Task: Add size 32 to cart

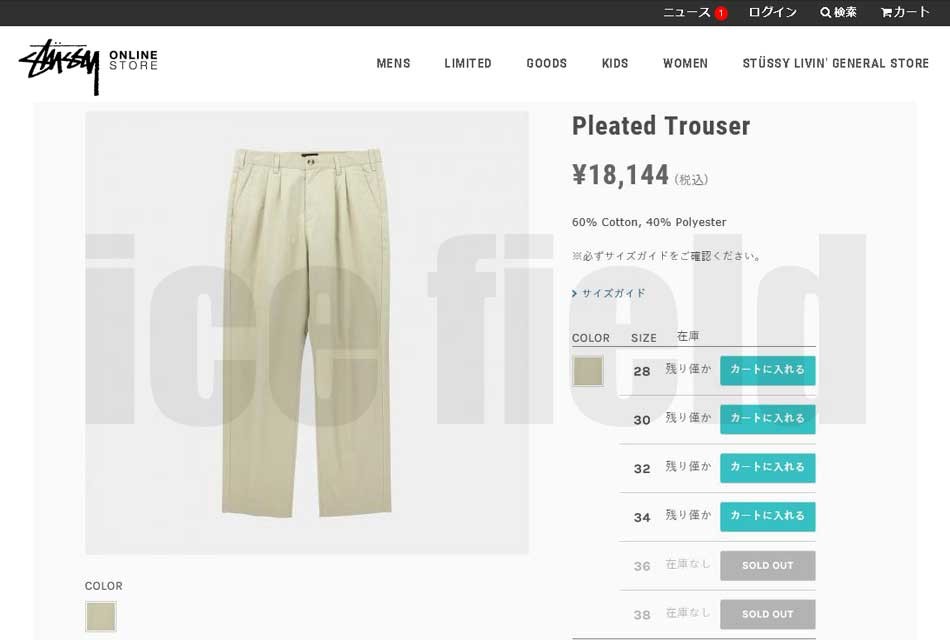Action: [x=768, y=468]
